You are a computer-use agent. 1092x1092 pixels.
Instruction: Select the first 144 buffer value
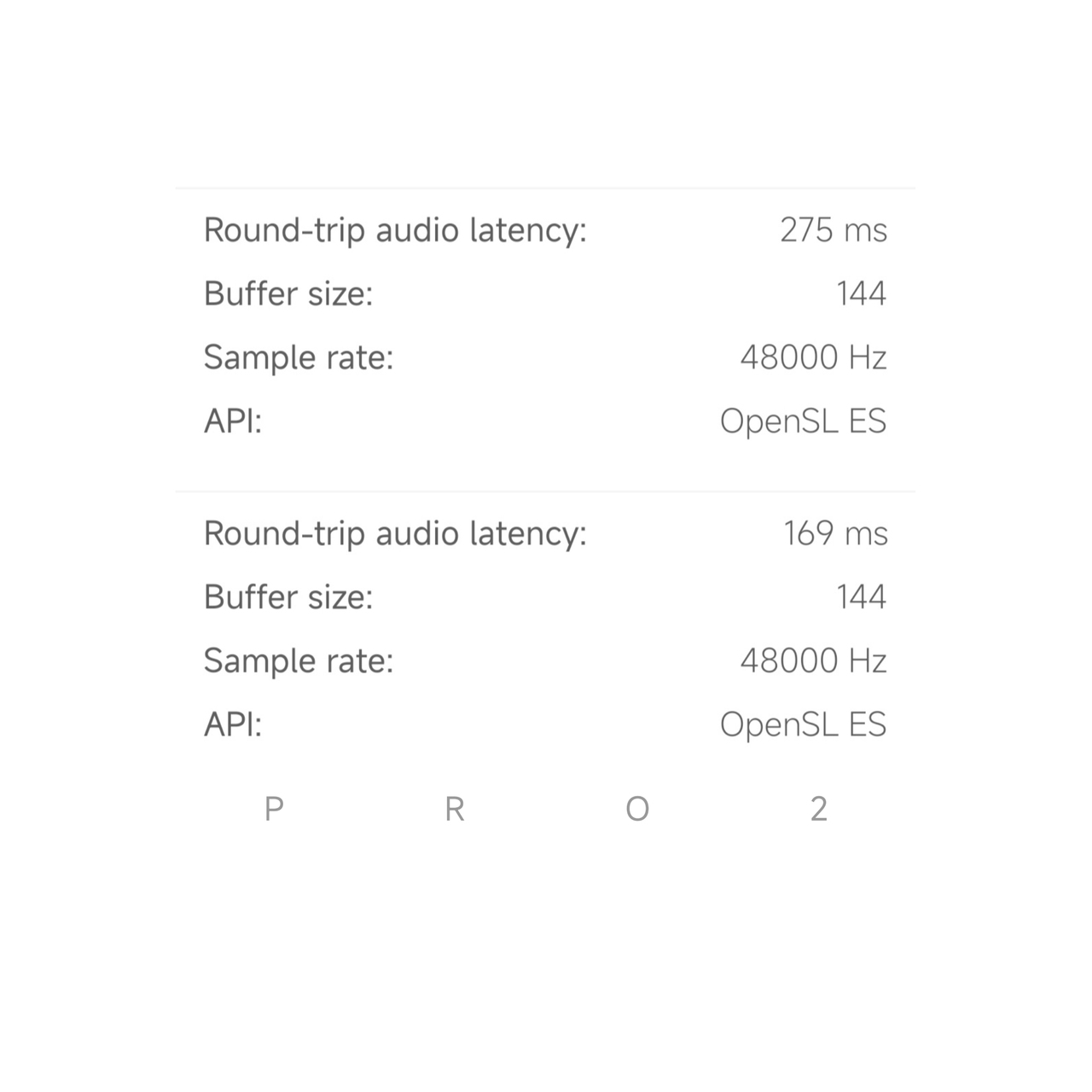click(862, 293)
